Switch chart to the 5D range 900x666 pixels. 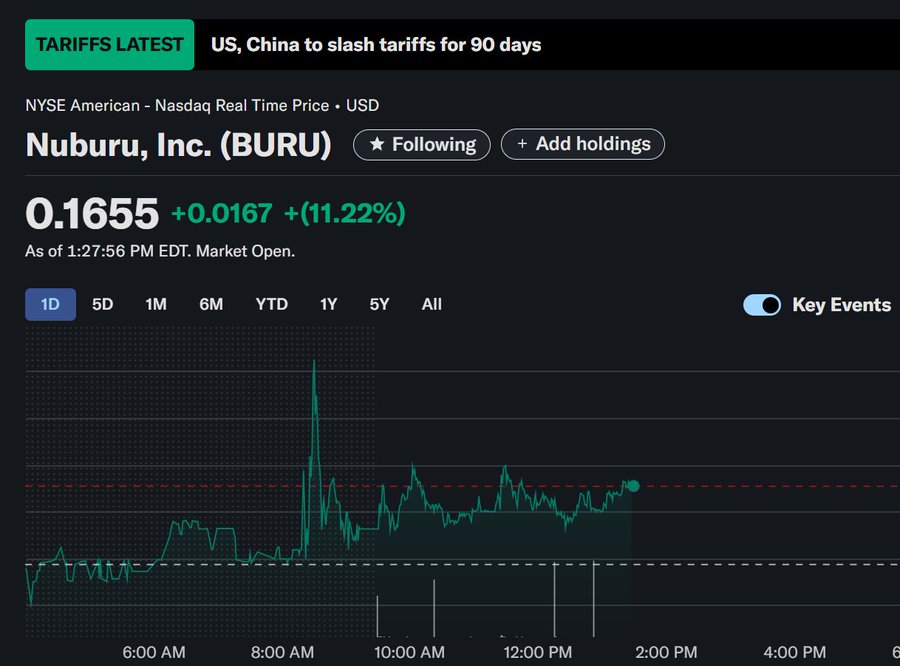point(103,304)
